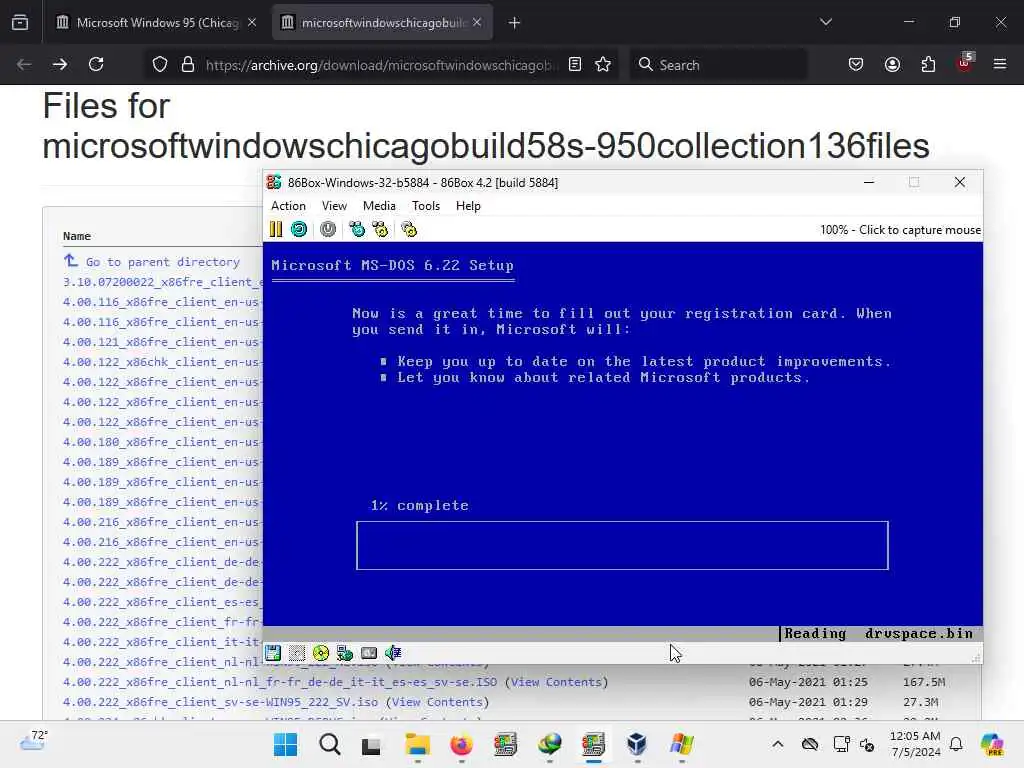Close the microsoftwindowschicagobuild browser tab

(477, 22)
